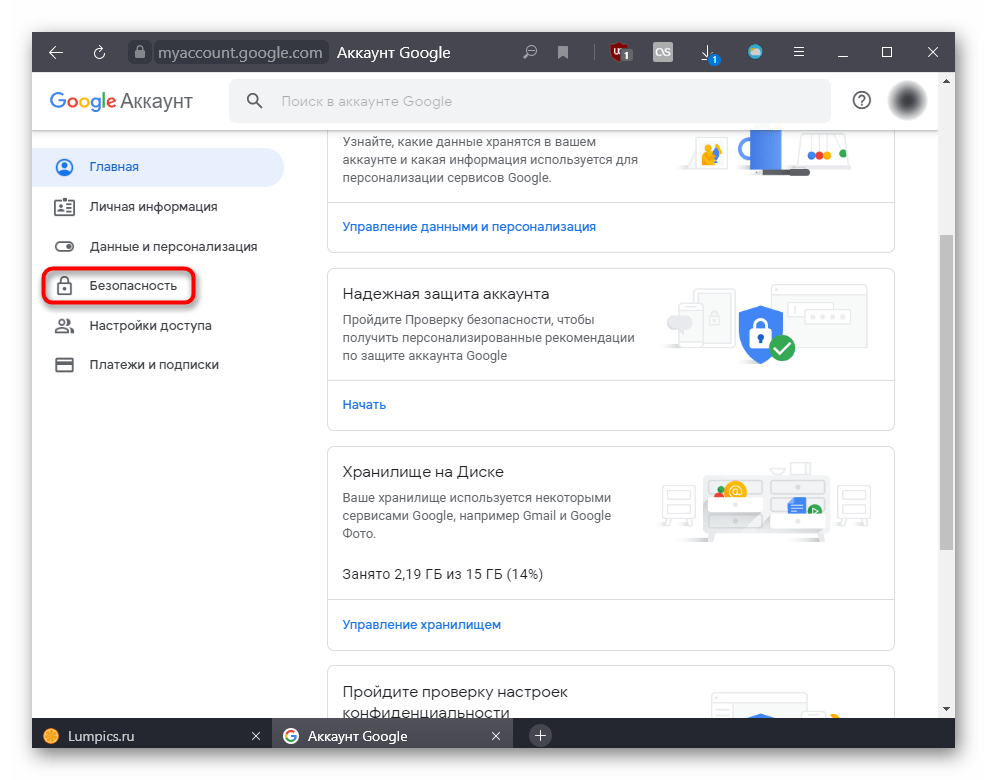Click the Last.fm extension icon
This screenshot has height=780, width=987.
pos(663,53)
